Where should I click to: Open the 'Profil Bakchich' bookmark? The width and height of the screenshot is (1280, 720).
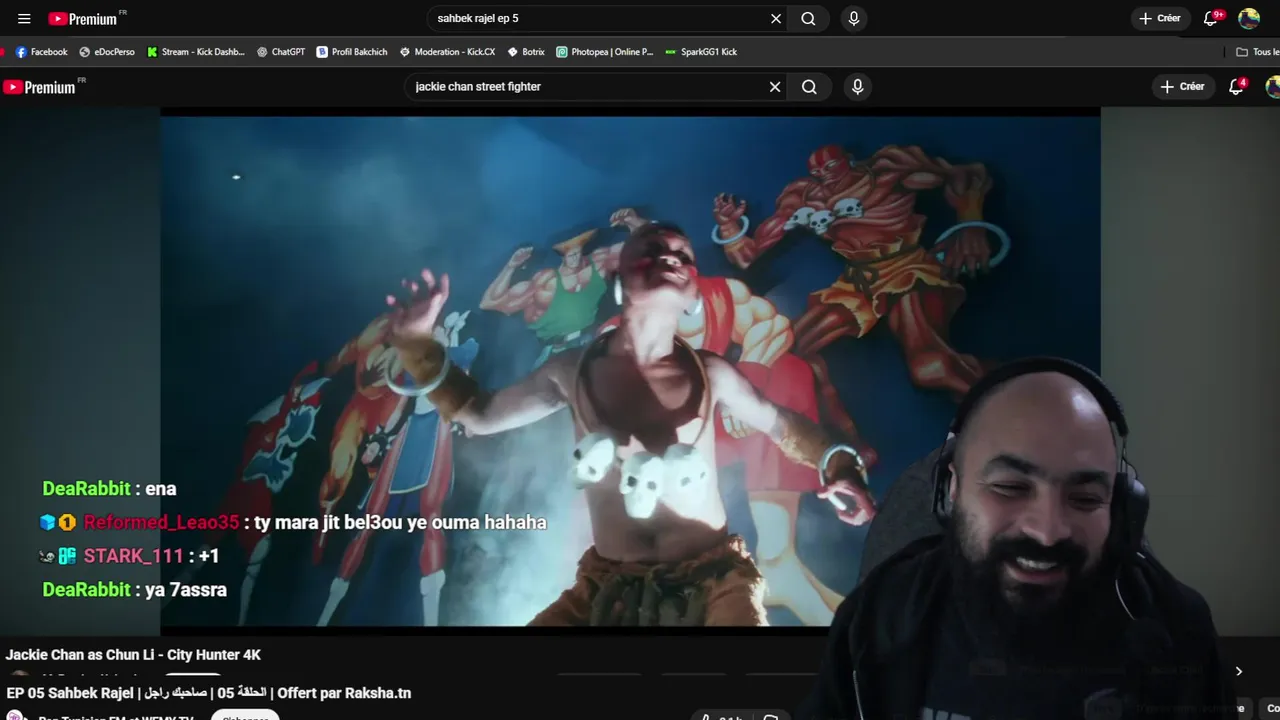(352, 52)
